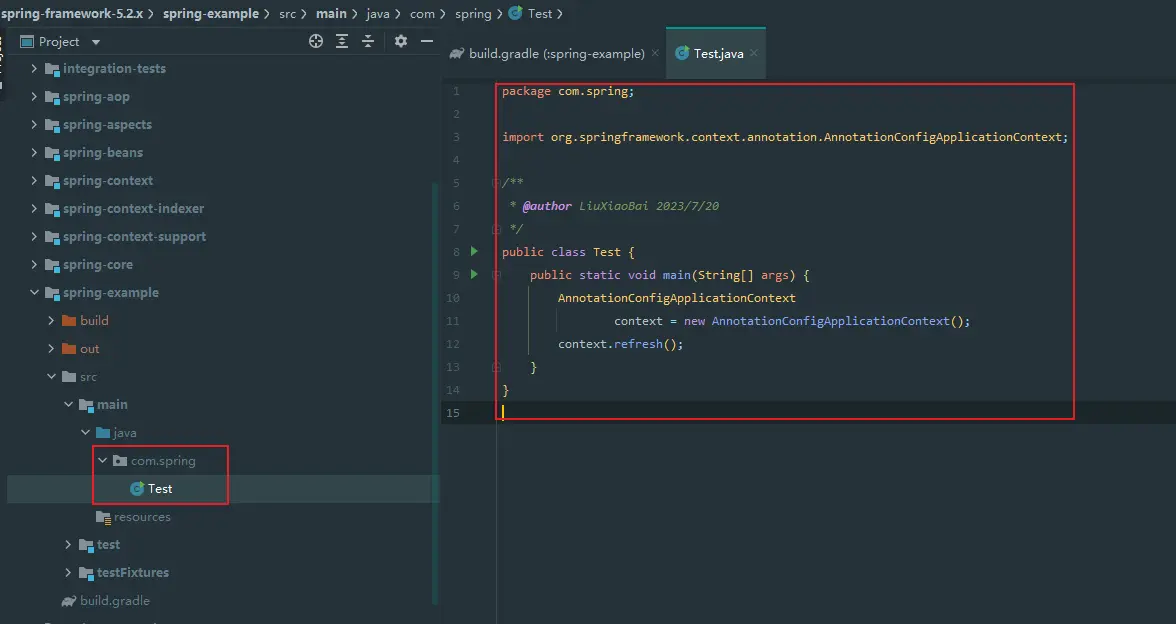Select the build.gradle file in project tree
This screenshot has width=1176, height=624.
[114, 601]
